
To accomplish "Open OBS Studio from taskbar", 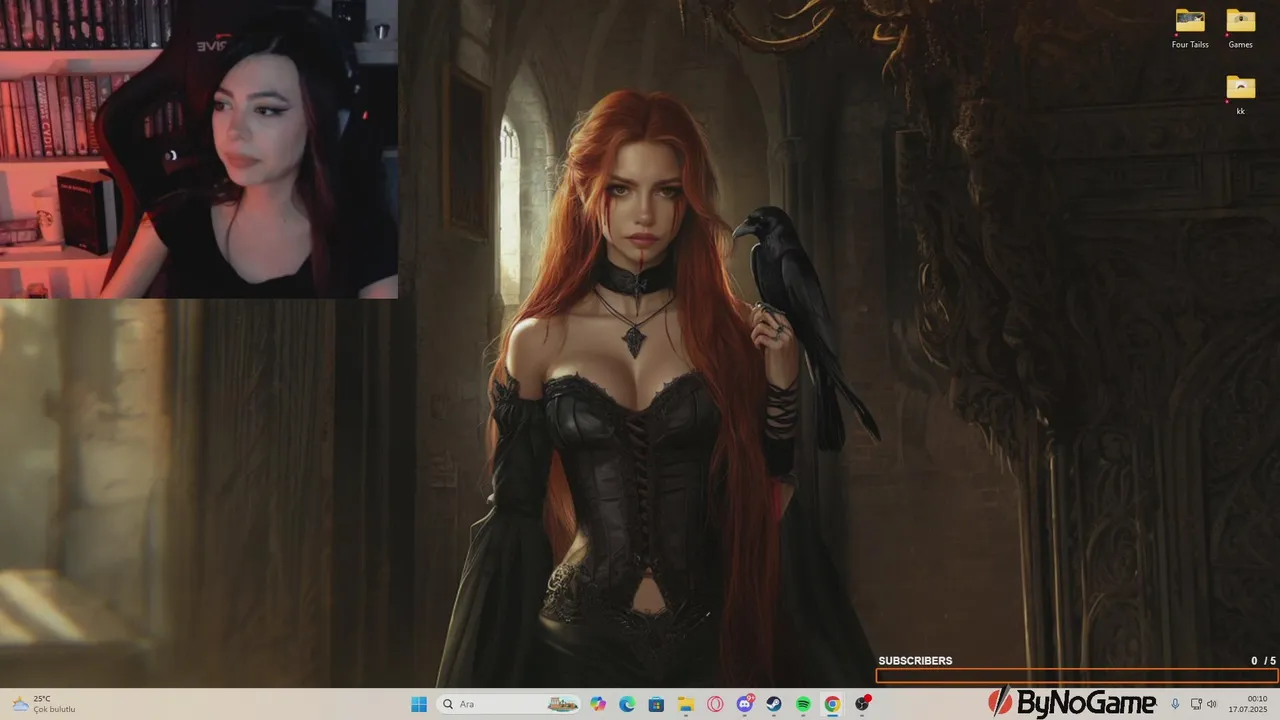I will point(862,704).
